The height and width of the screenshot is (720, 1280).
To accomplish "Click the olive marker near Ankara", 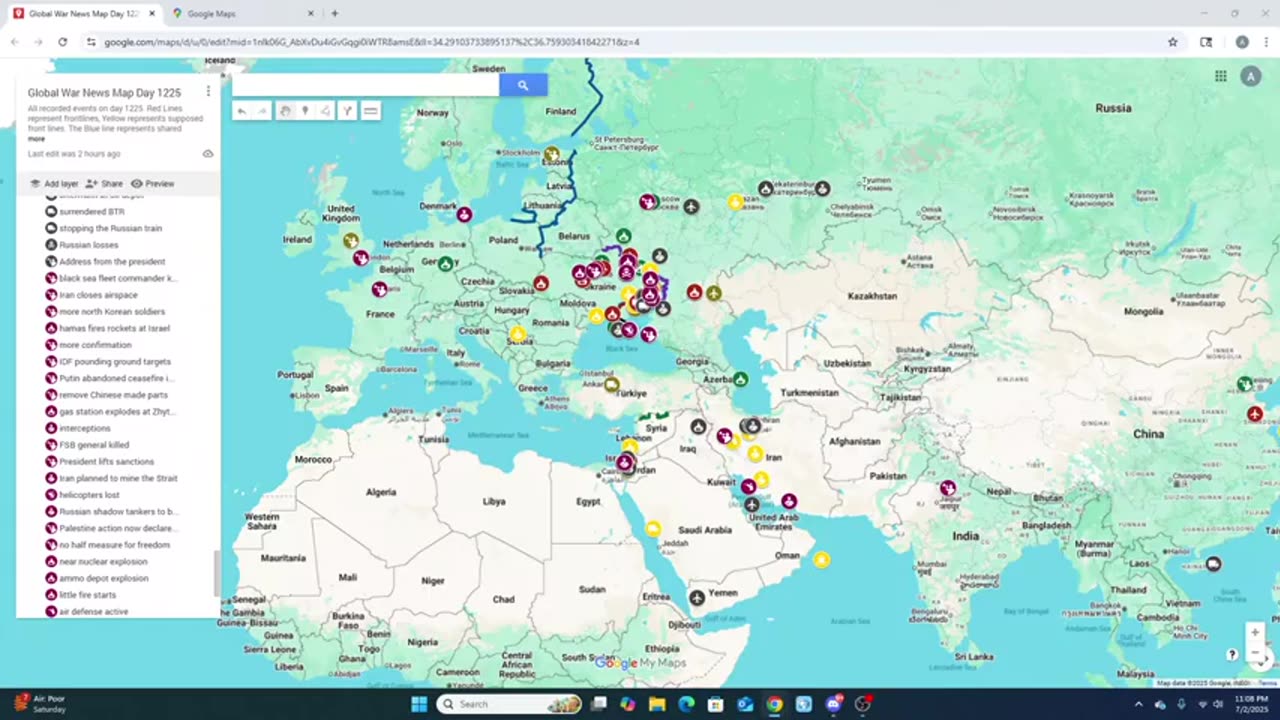I will (x=611, y=384).
